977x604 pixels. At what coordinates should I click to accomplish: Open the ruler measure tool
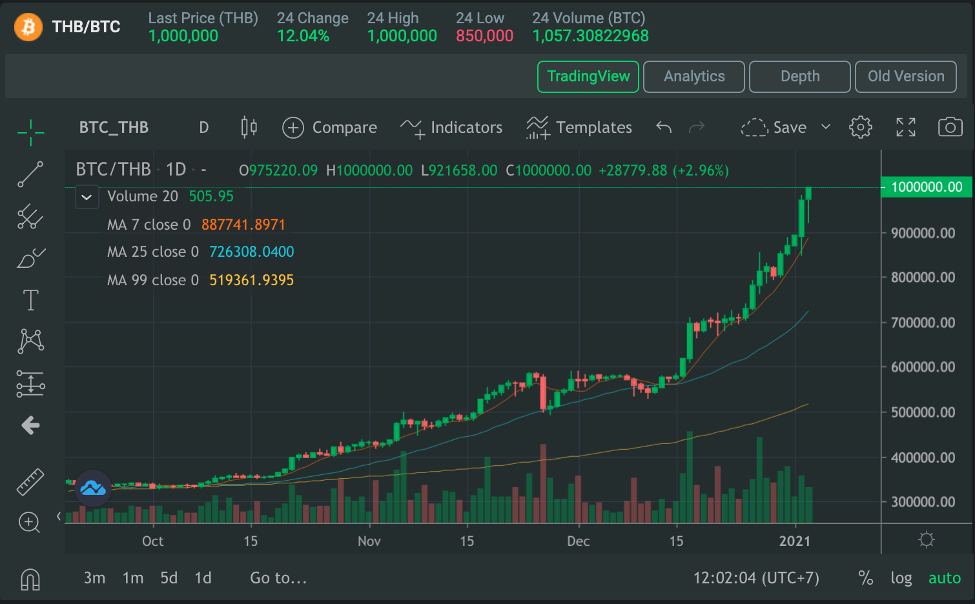tap(31, 482)
